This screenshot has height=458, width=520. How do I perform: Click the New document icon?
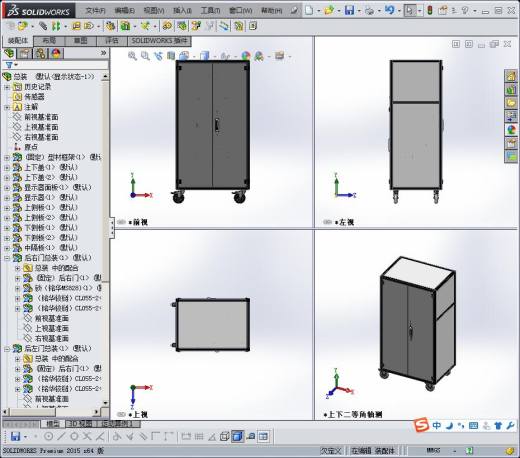pos(309,10)
